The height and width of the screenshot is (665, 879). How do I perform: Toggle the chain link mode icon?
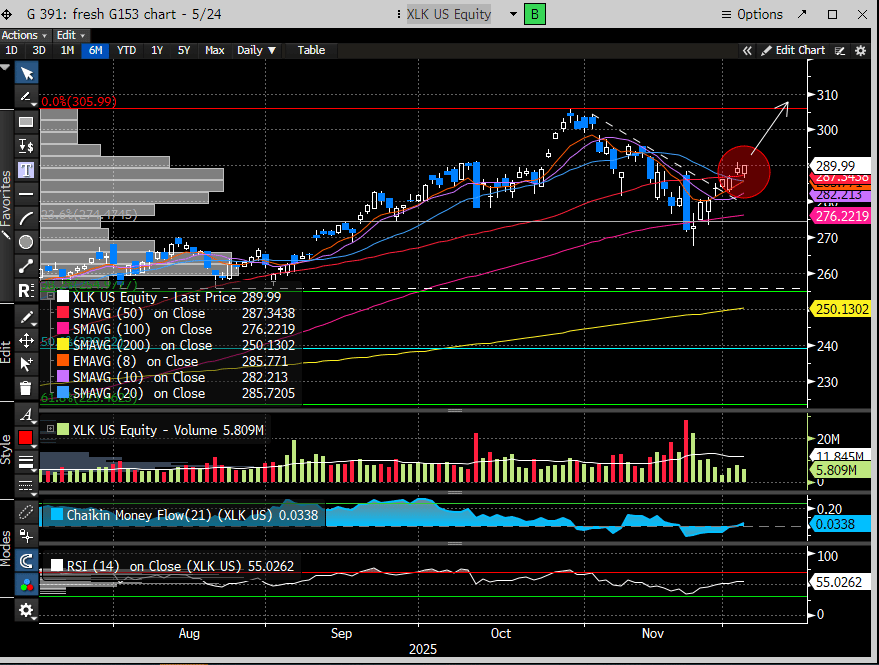(26, 512)
